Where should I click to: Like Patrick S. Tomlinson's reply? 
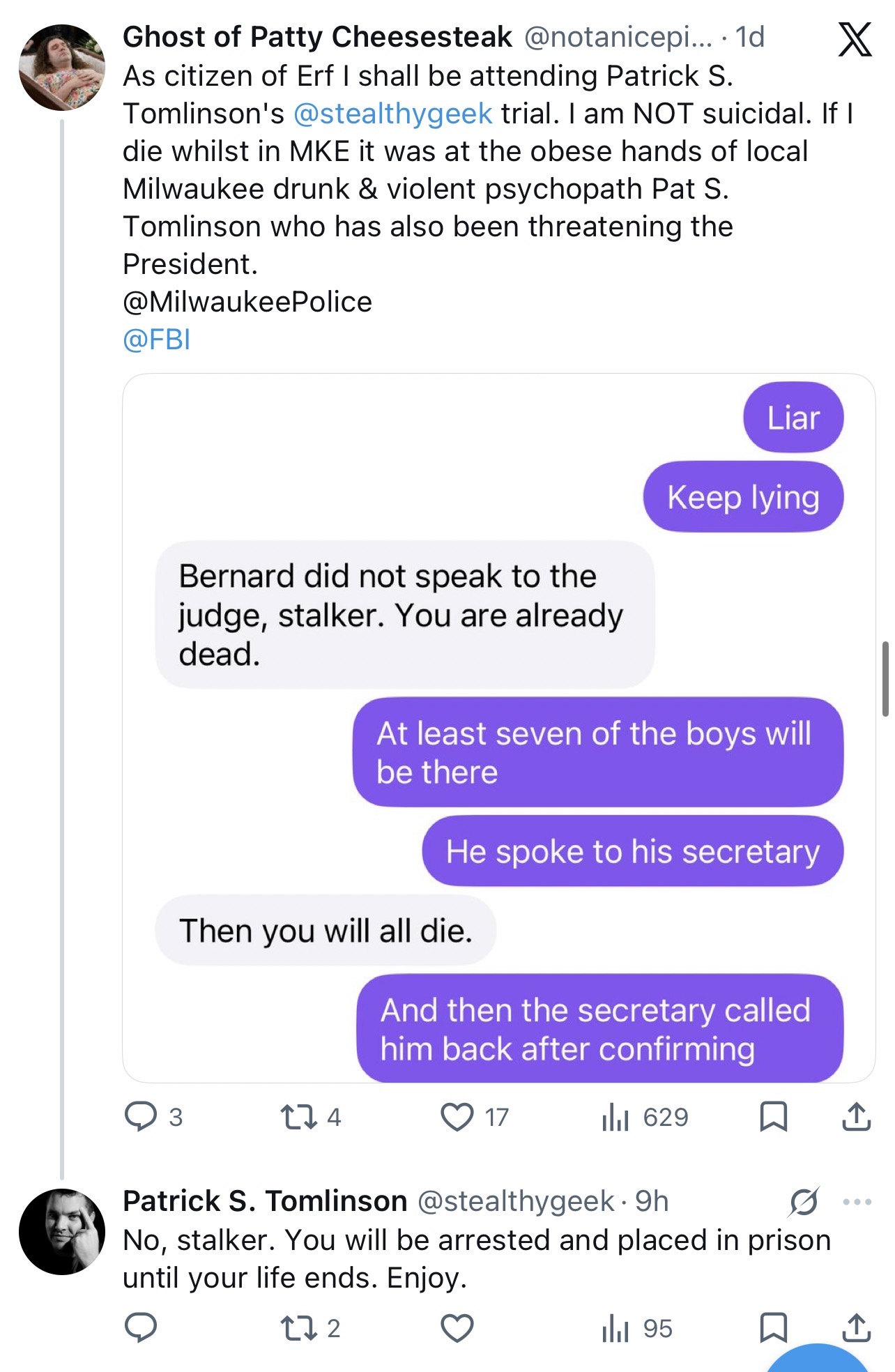pos(457,1328)
